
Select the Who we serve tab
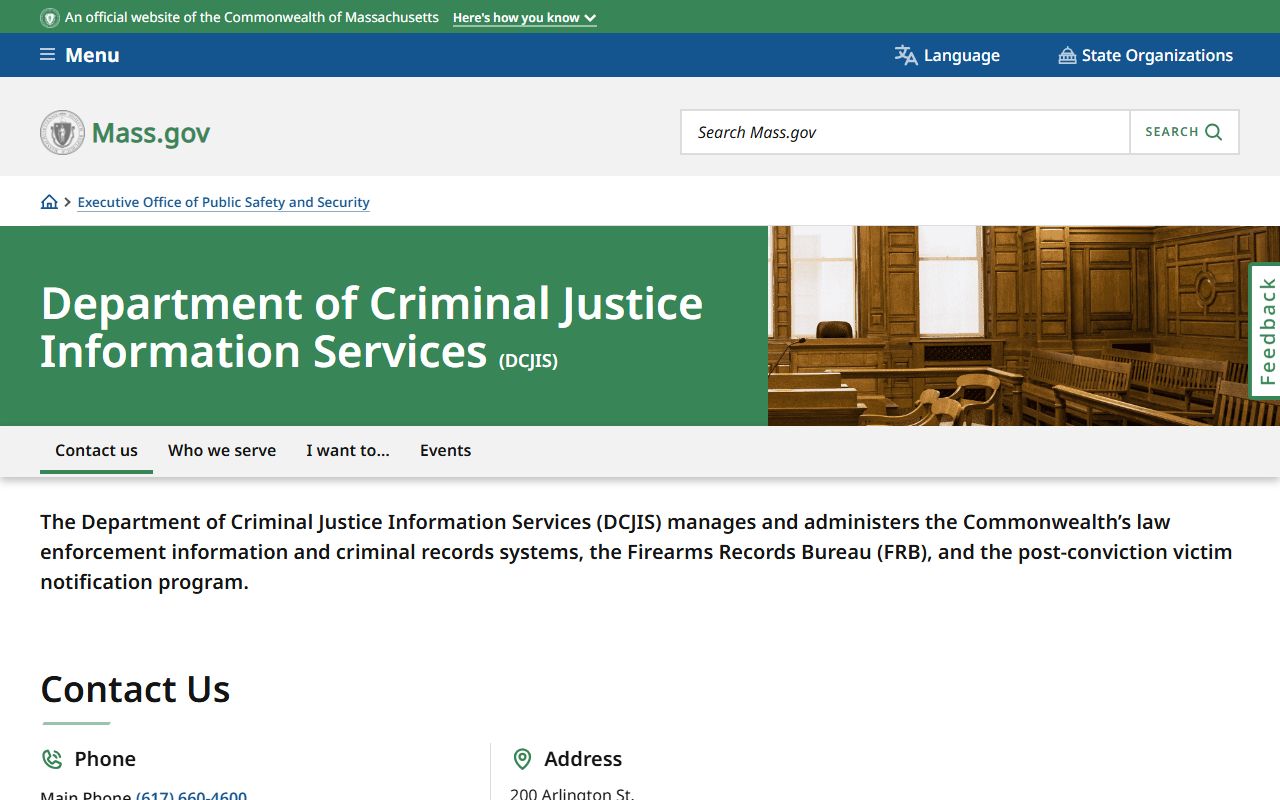tap(222, 450)
